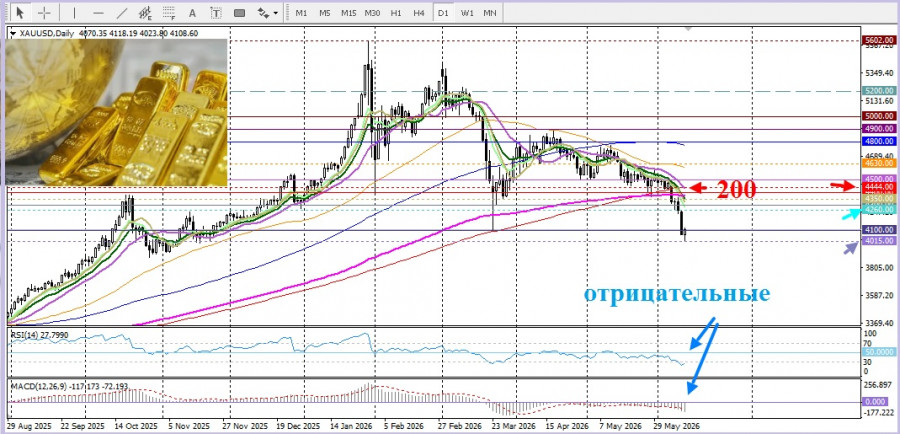Click the 4800.00 price level label
This screenshot has height=434, width=900.
click(x=879, y=141)
